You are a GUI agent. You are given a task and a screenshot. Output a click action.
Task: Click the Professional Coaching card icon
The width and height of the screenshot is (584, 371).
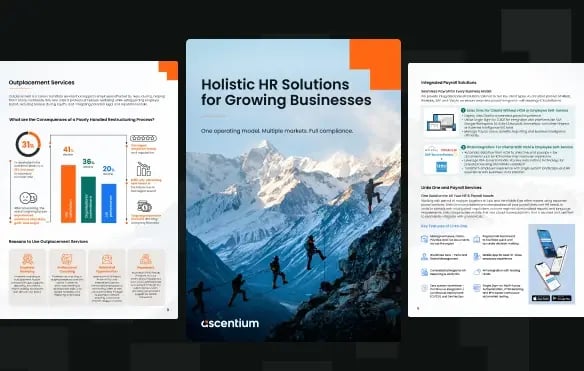(x=67, y=259)
